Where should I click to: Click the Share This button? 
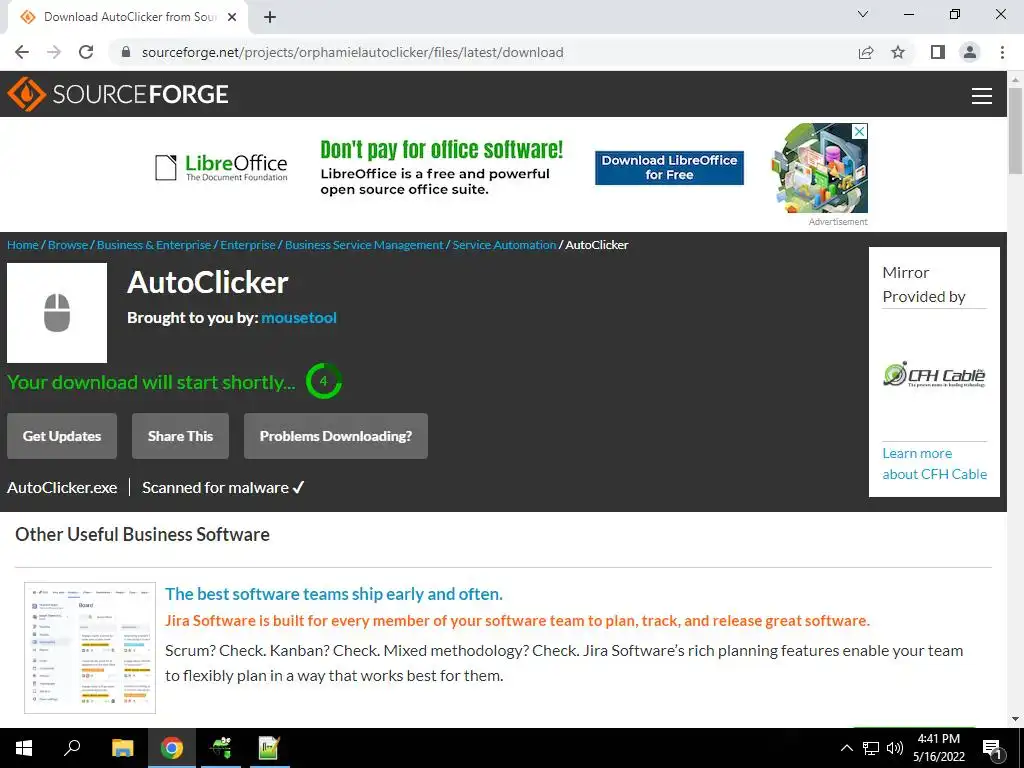pos(180,436)
